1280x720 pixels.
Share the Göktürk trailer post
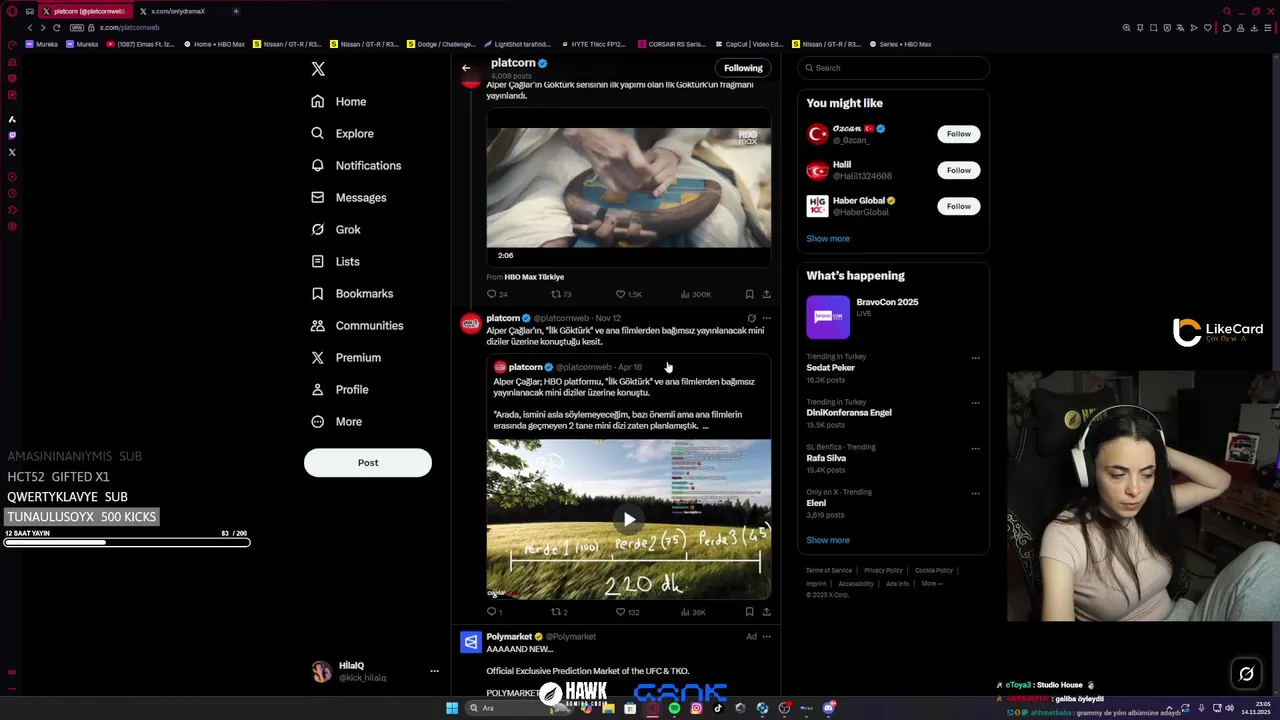(766, 295)
